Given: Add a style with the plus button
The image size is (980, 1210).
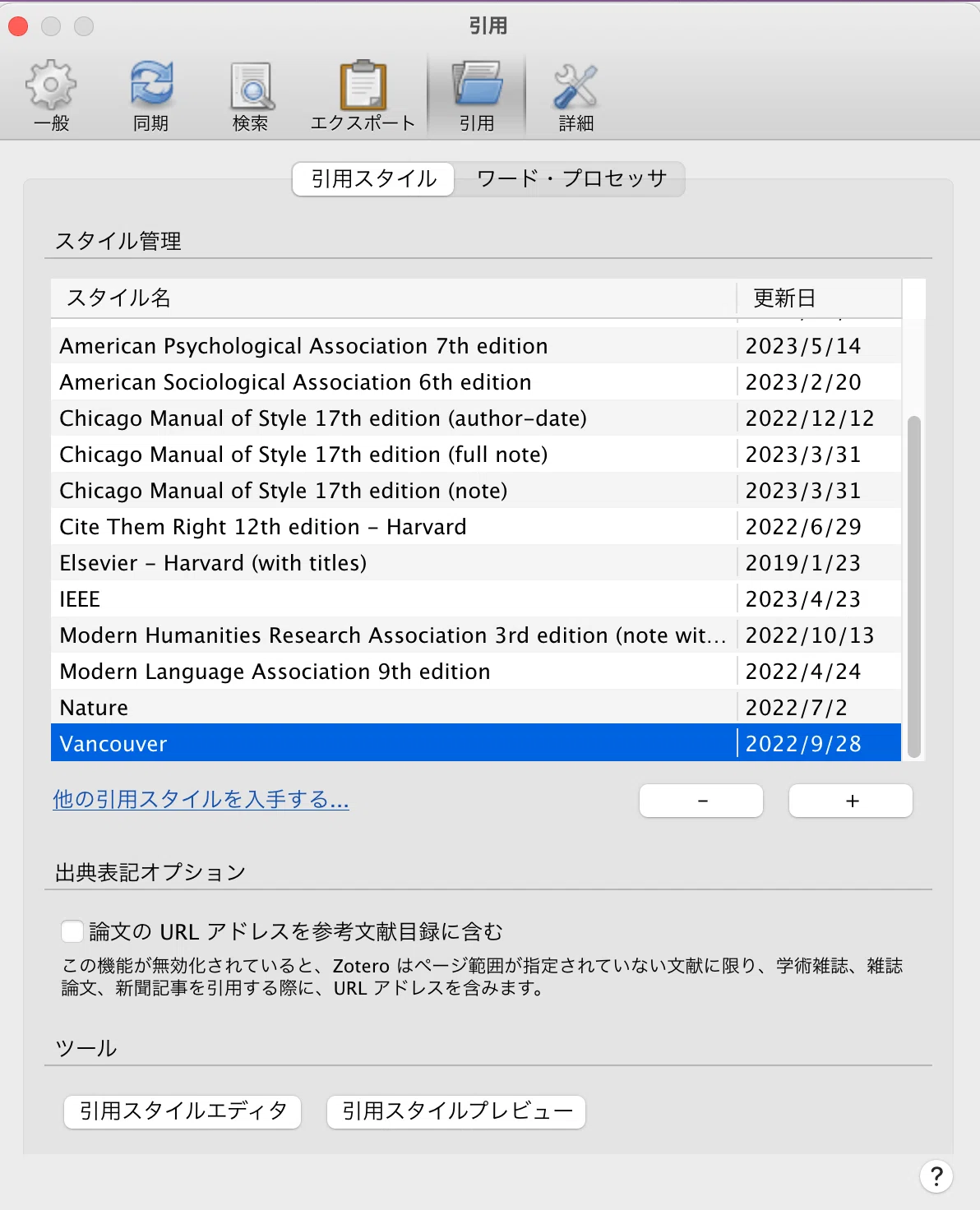Looking at the screenshot, I should [x=851, y=801].
